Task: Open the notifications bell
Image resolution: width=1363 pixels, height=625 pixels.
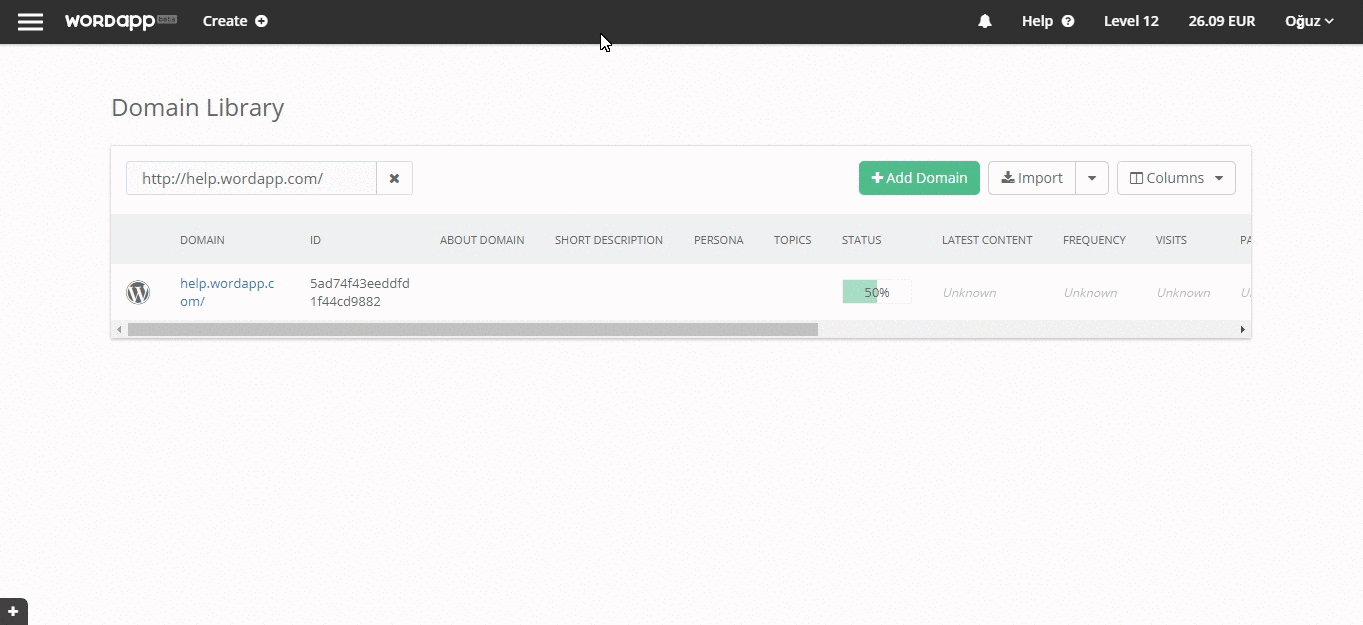Action: click(985, 21)
